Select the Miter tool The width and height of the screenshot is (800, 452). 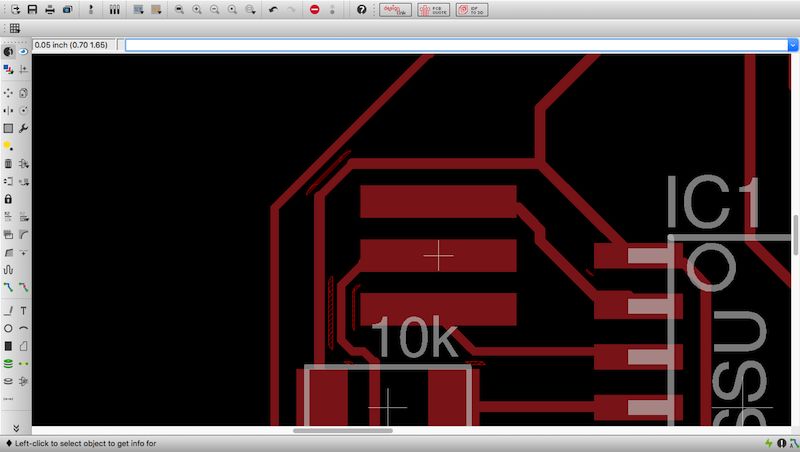(x=23, y=235)
